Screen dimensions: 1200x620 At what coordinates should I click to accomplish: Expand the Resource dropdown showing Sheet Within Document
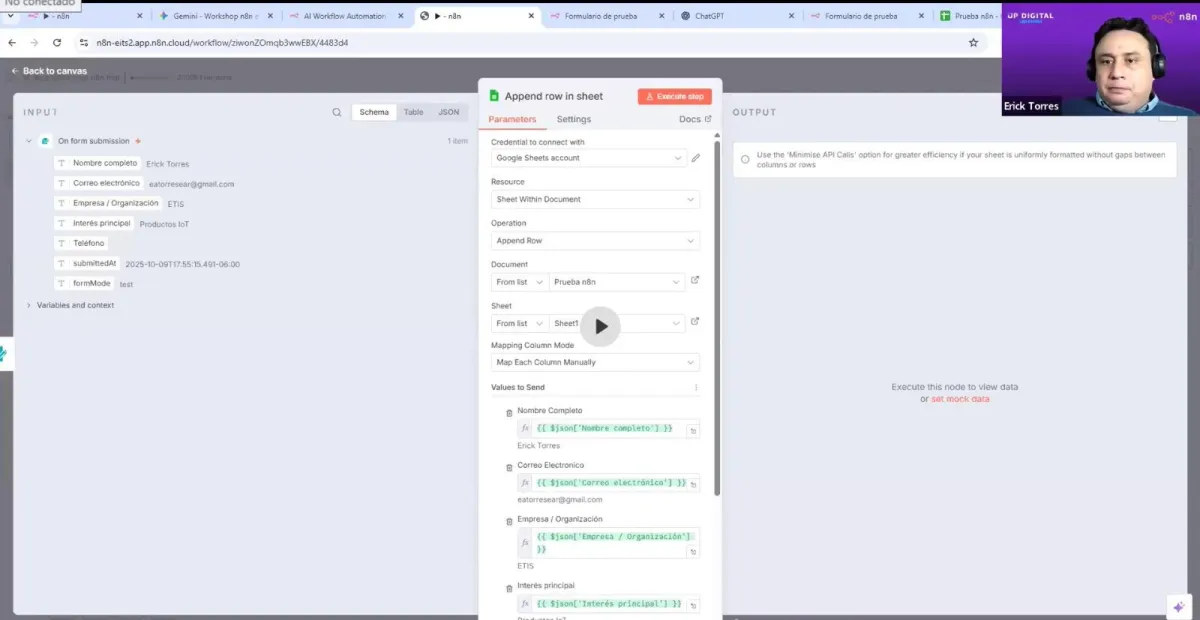click(595, 199)
